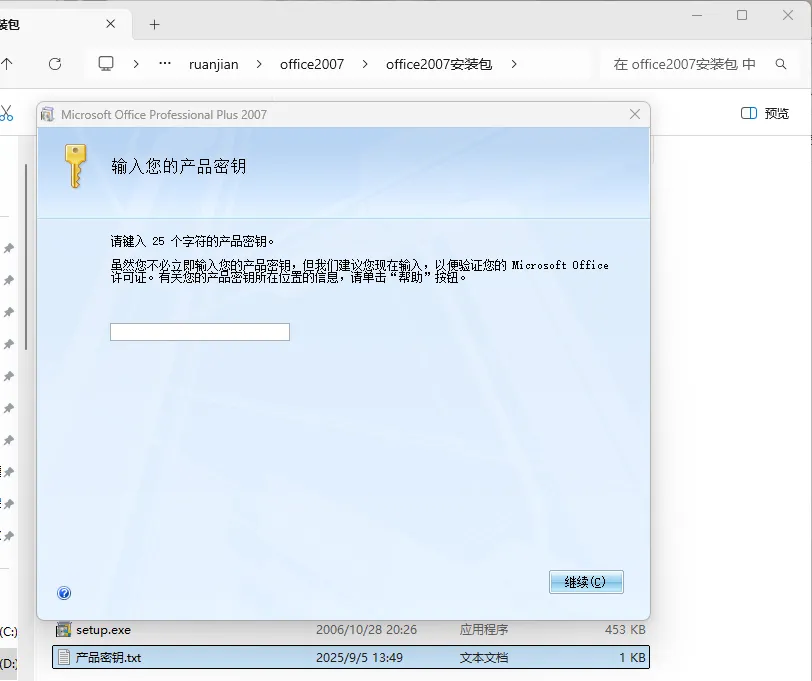Click the 453 KB size cell
This screenshot has width=812, height=681.
(625, 630)
